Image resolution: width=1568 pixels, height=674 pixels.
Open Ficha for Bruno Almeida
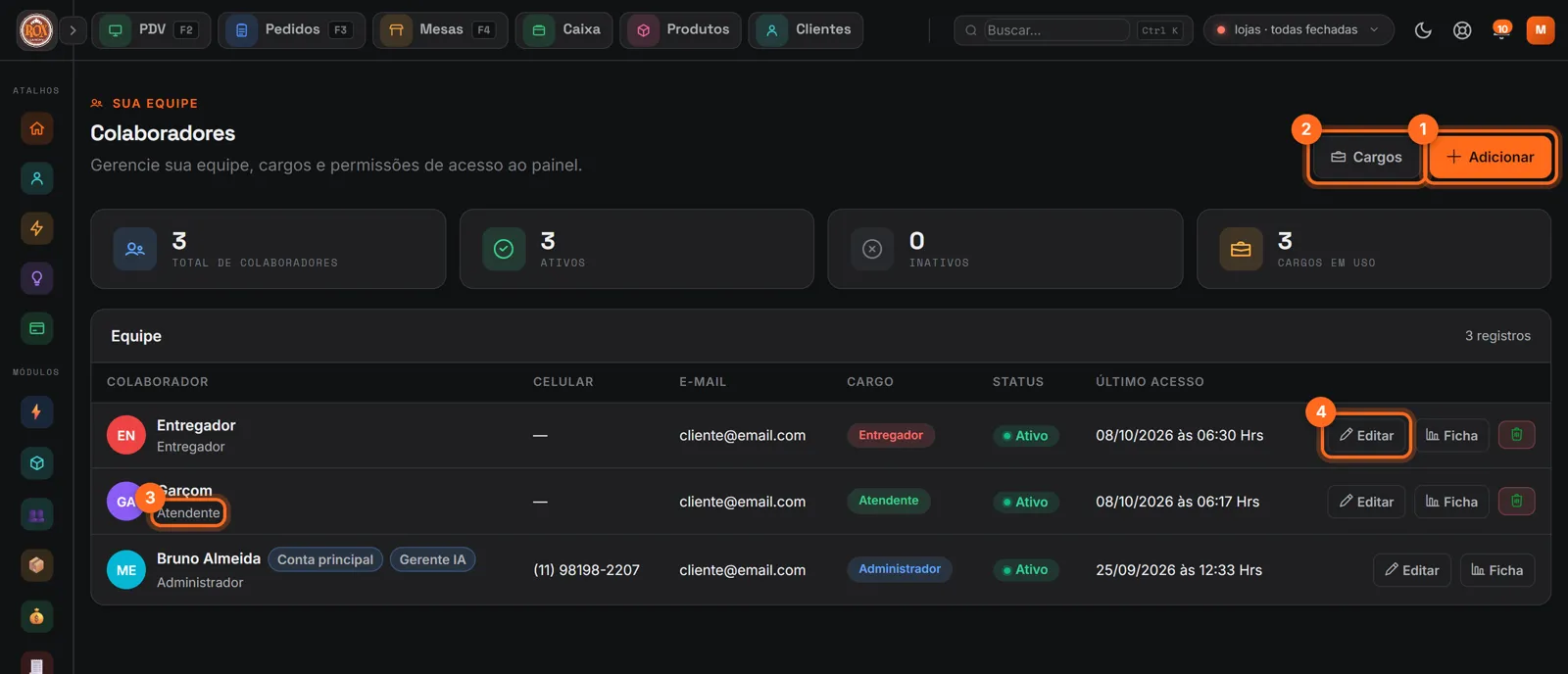pyautogui.click(x=1497, y=570)
